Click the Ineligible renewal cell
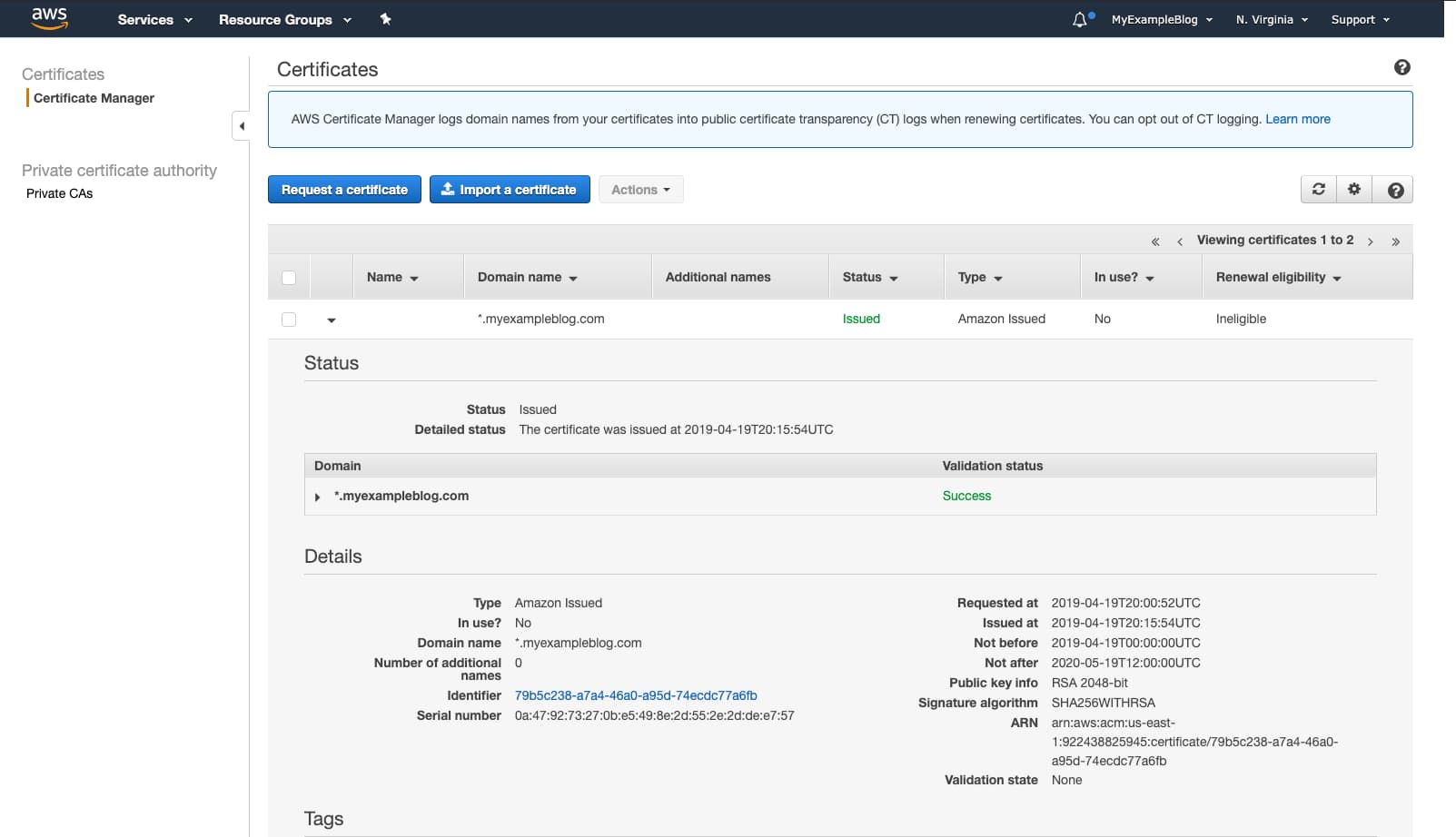Viewport: 1456px width, 837px height. click(x=1241, y=319)
